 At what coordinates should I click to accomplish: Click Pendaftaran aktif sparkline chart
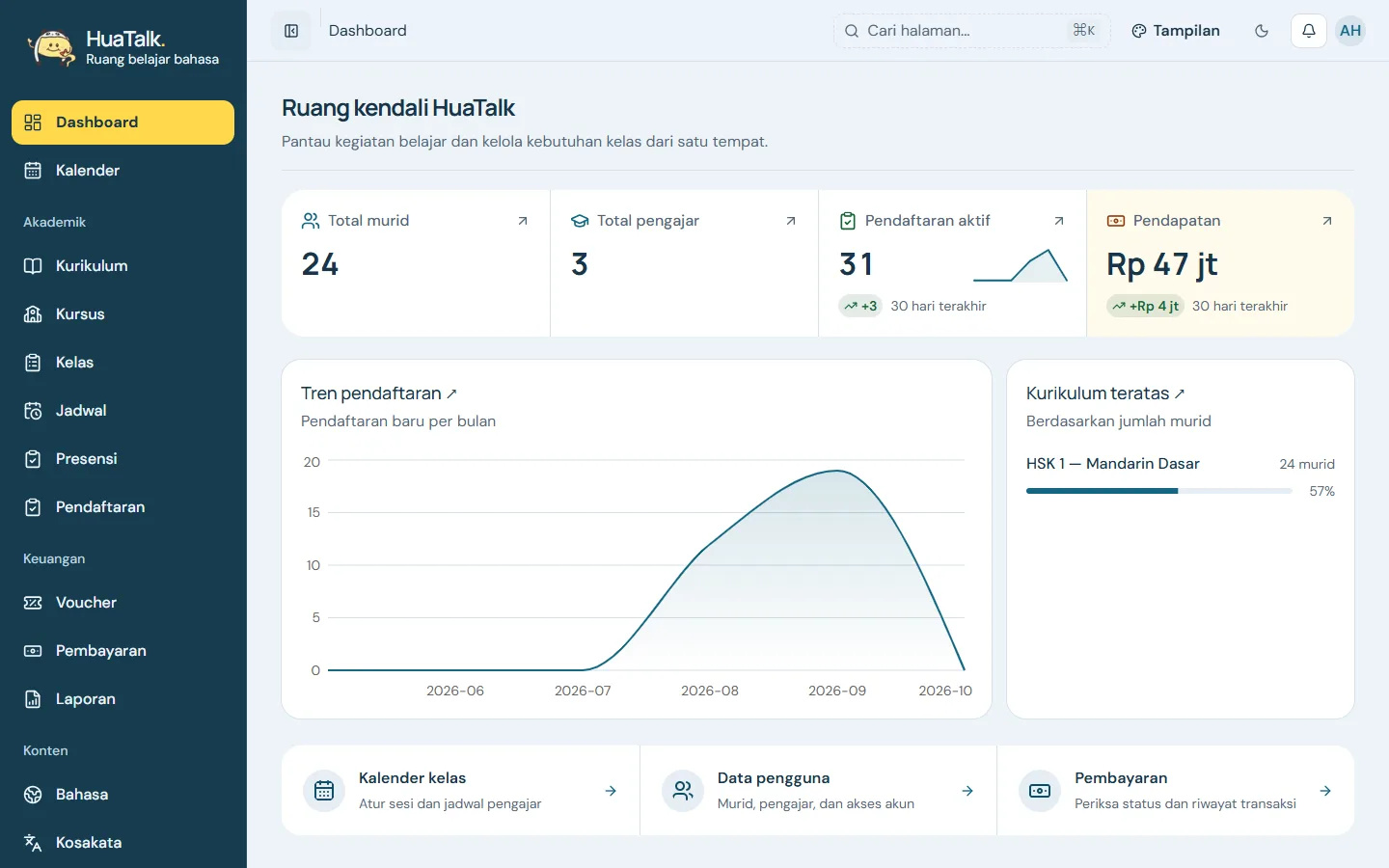pyautogui.click(x=1021, y=265)
